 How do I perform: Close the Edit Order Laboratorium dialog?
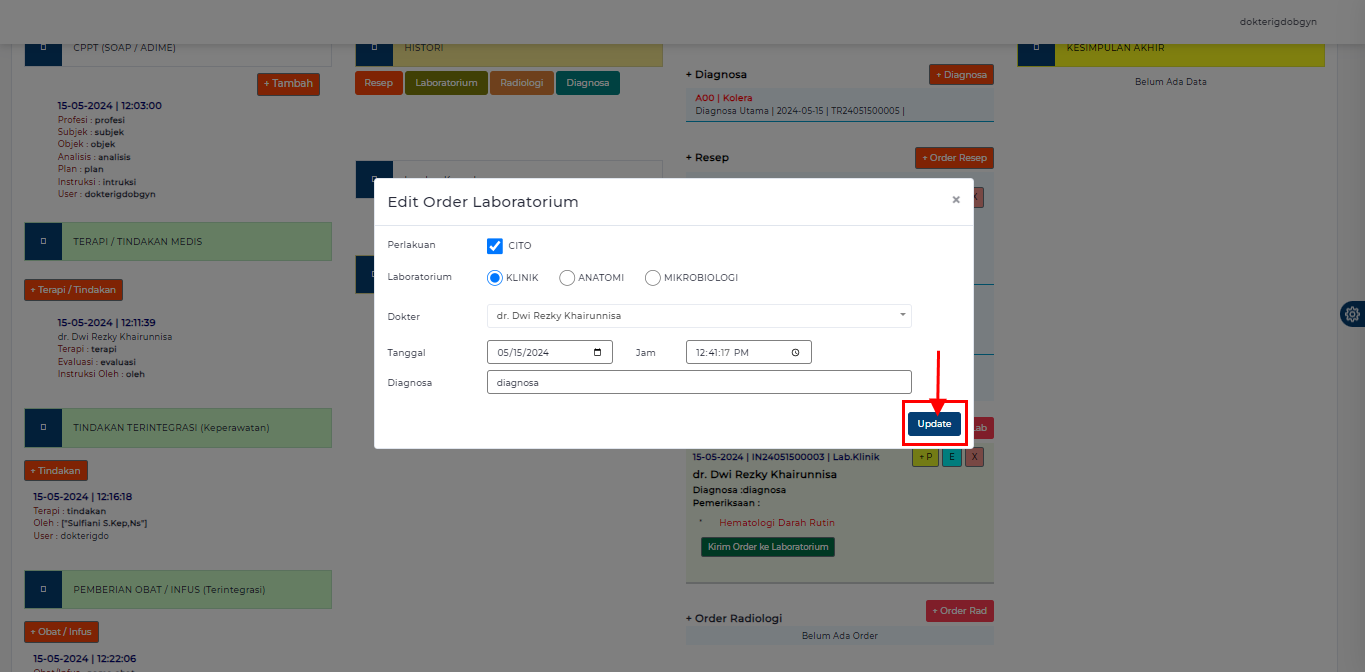click(955, 200)
